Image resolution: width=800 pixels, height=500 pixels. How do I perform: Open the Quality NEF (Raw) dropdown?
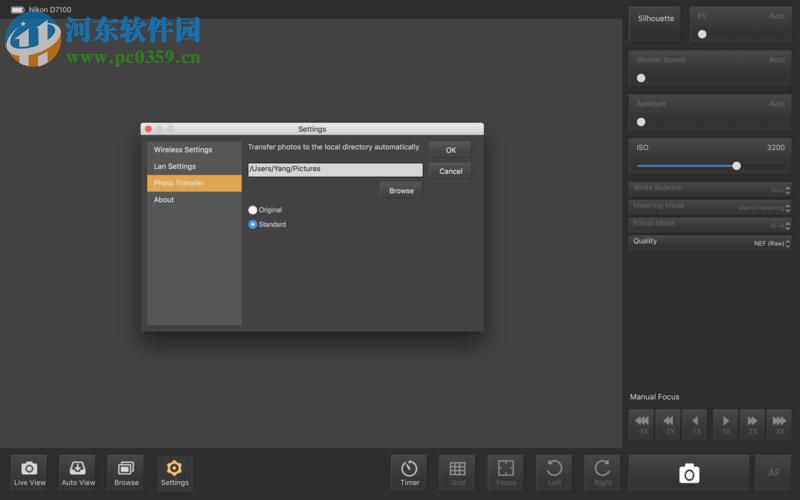pos(710,242)
